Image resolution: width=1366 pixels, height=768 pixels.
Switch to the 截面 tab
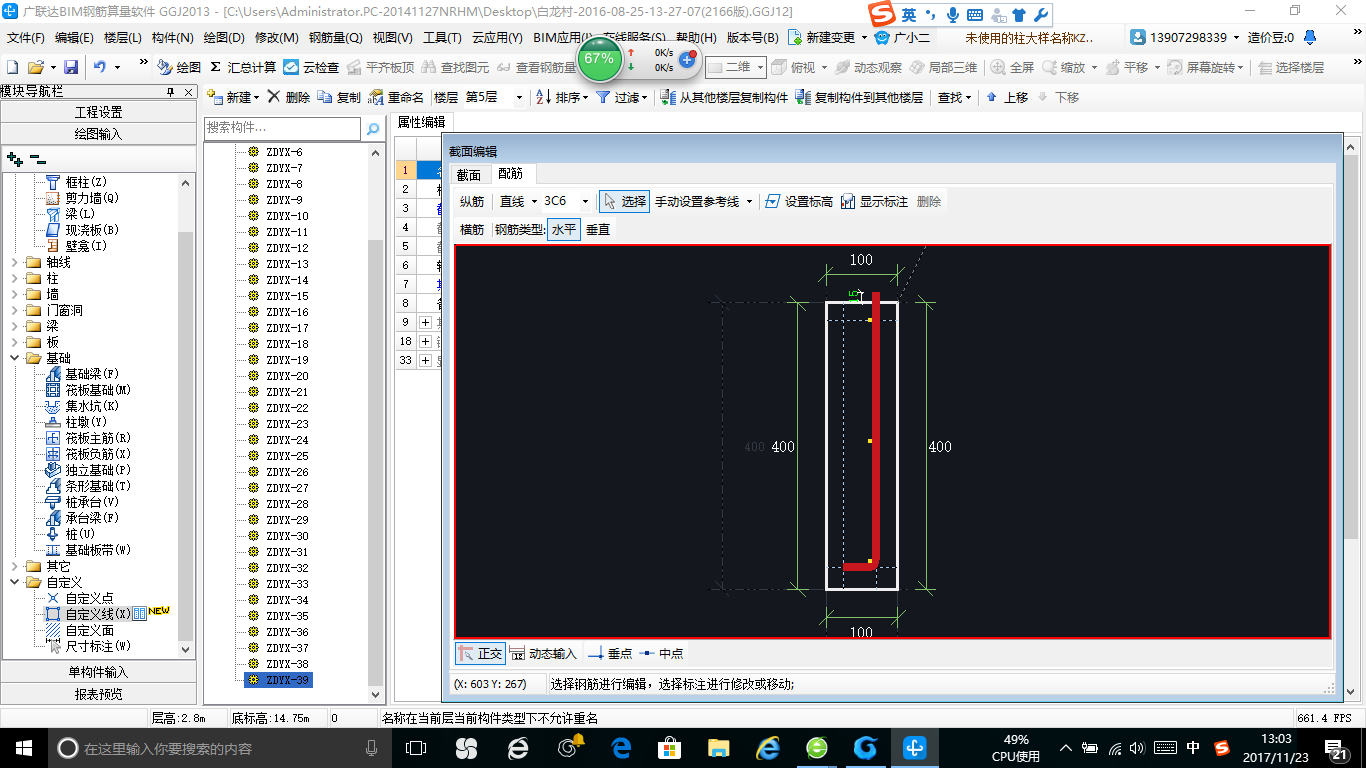point(468,174)
